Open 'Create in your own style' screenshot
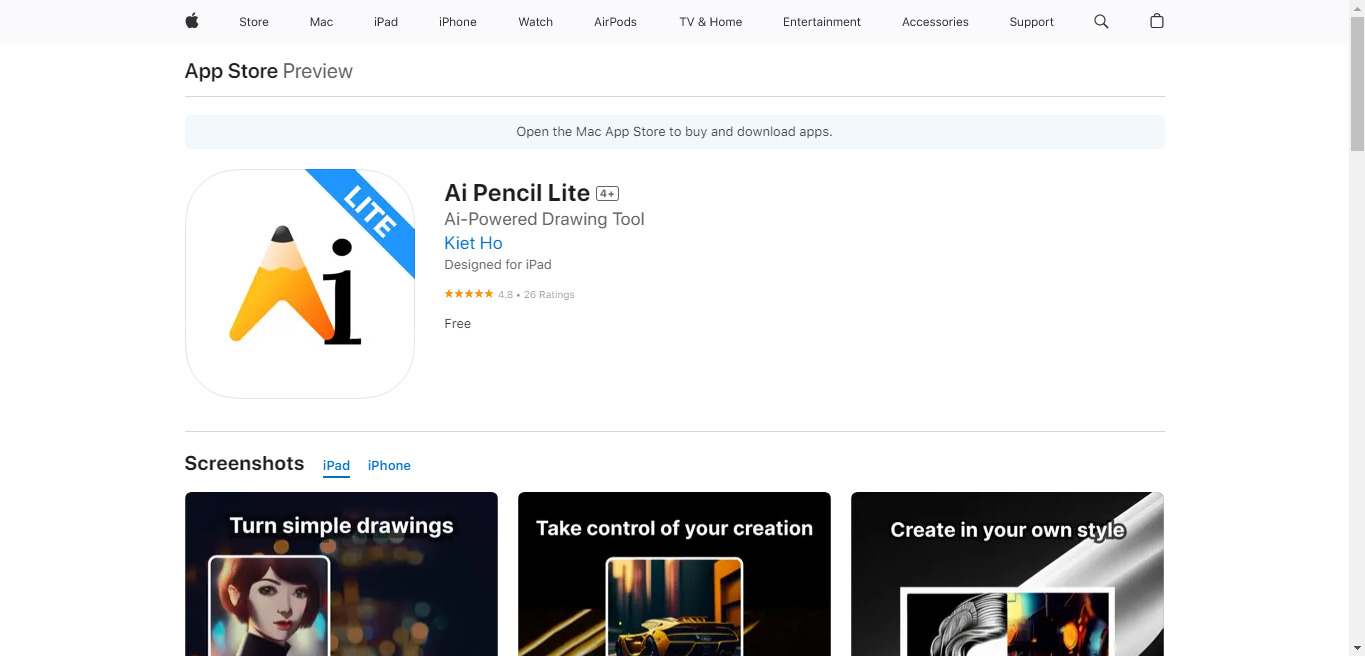This screenshot has height=656, width=1365. pyautogui.click(x=1007, y=574)
